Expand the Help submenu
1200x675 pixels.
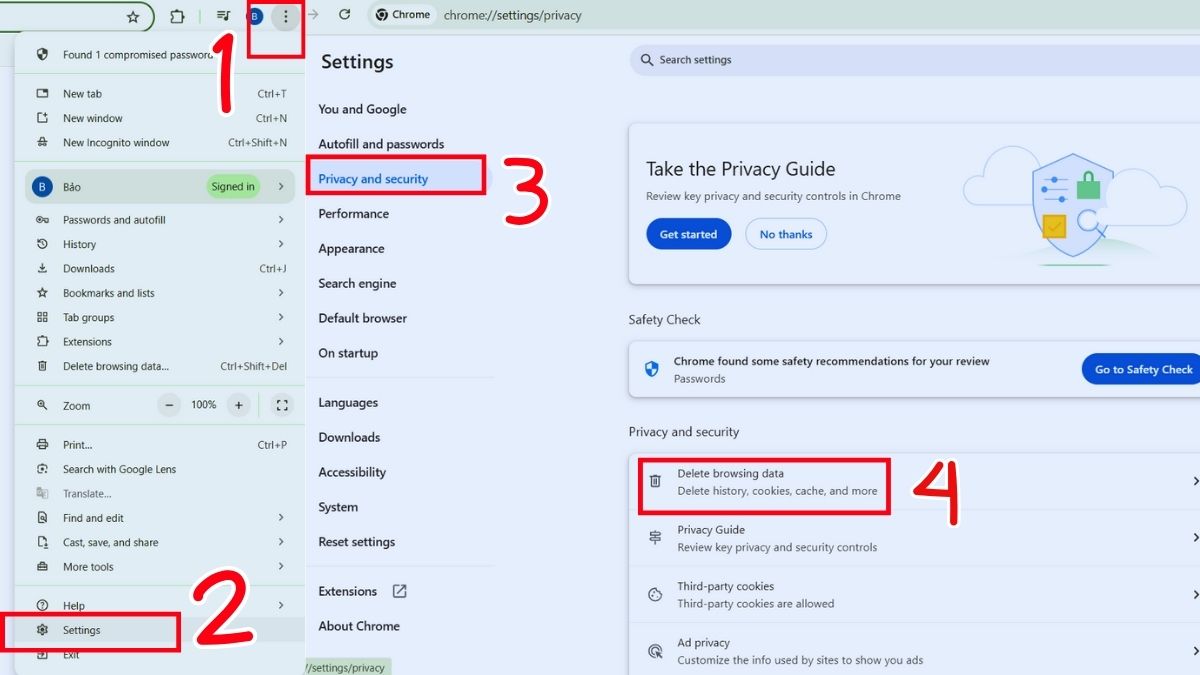coord(160,606)
